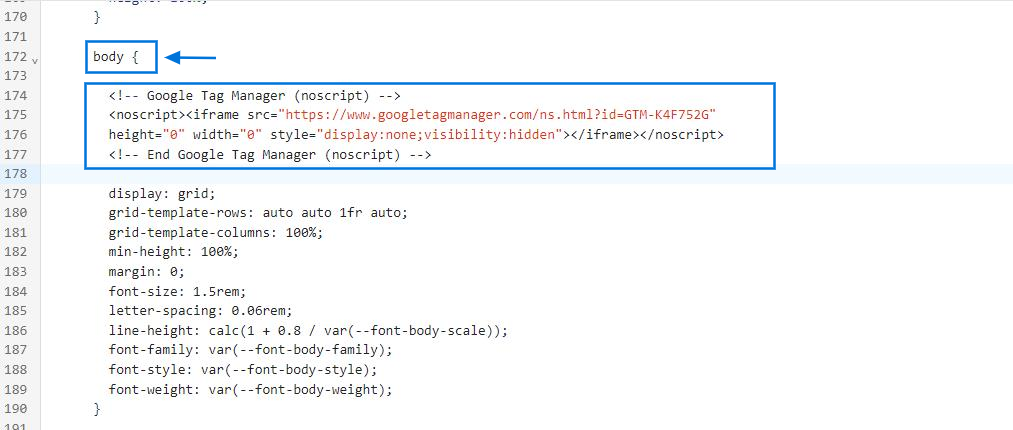Click the font-family var declaration

coord(251,350)
